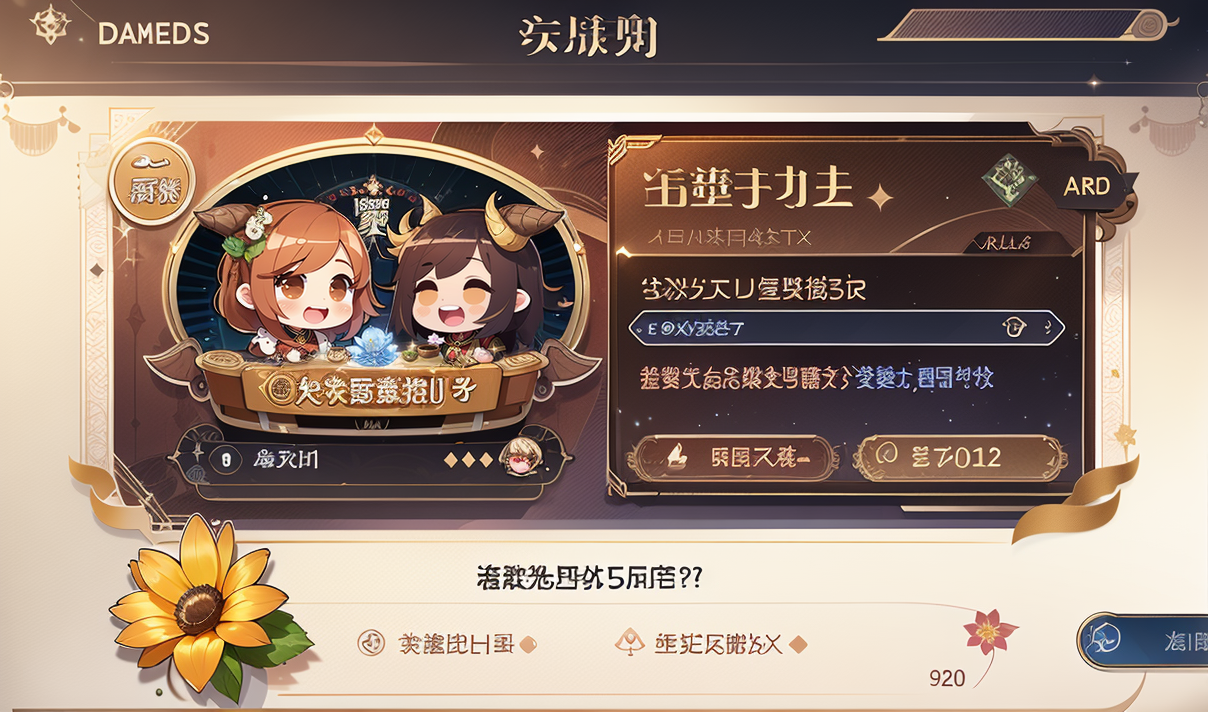The height and width of the screenshot is (712, 1208).
Task: Click the small chibi avatar icon
Action: tap(520, 458)
